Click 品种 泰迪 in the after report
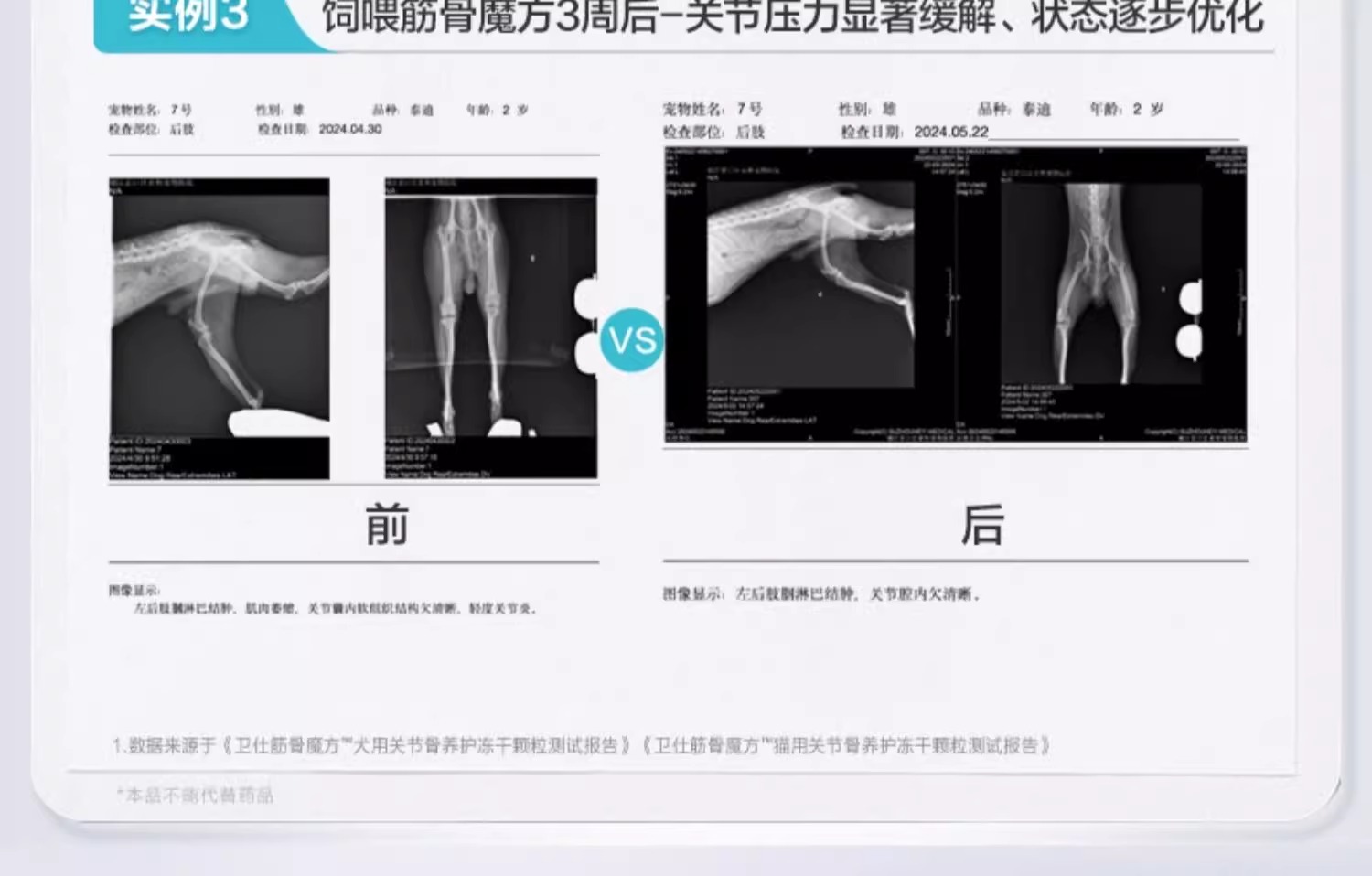 [1013, 110]
